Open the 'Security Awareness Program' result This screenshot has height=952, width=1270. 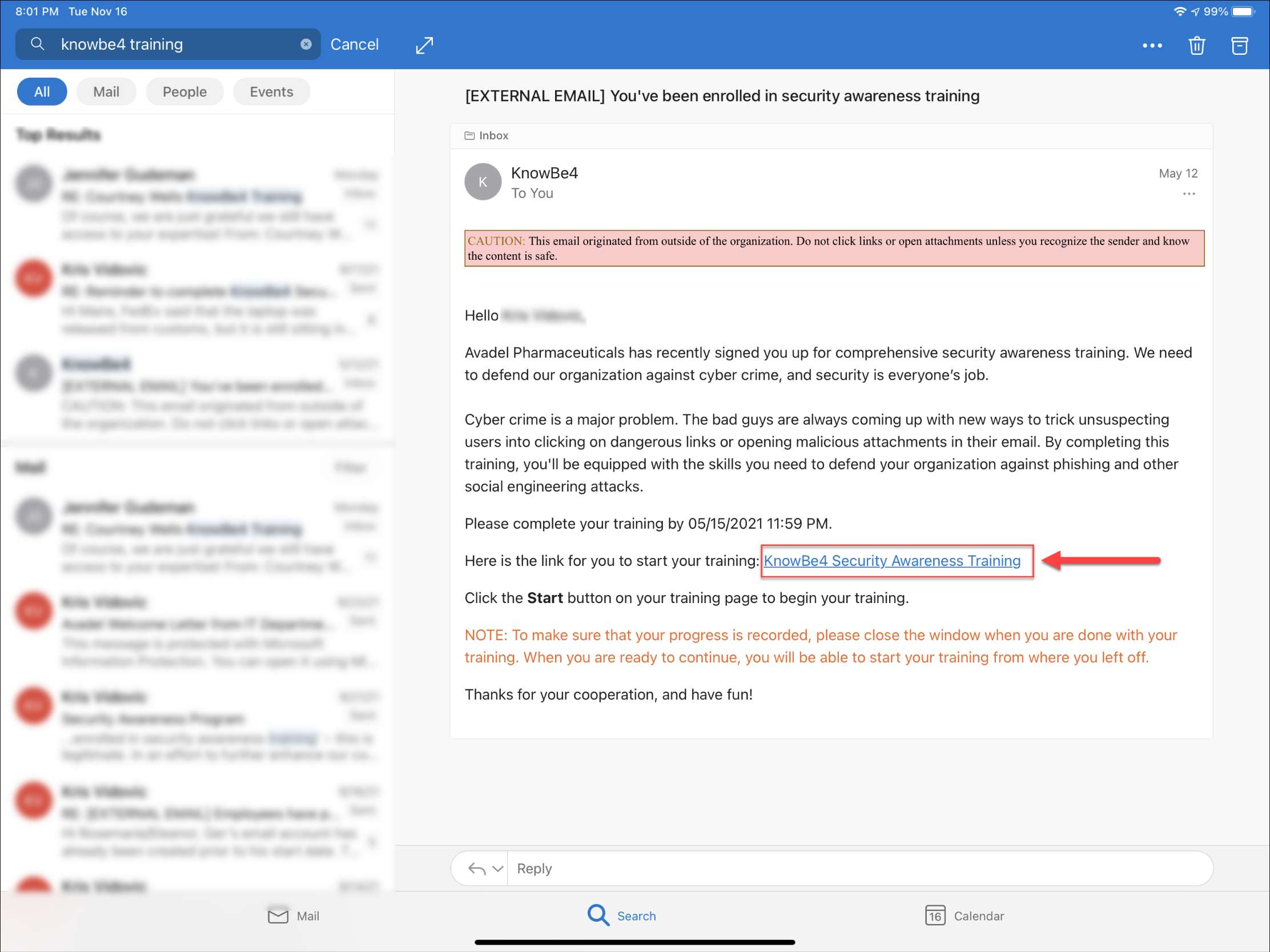197,727
